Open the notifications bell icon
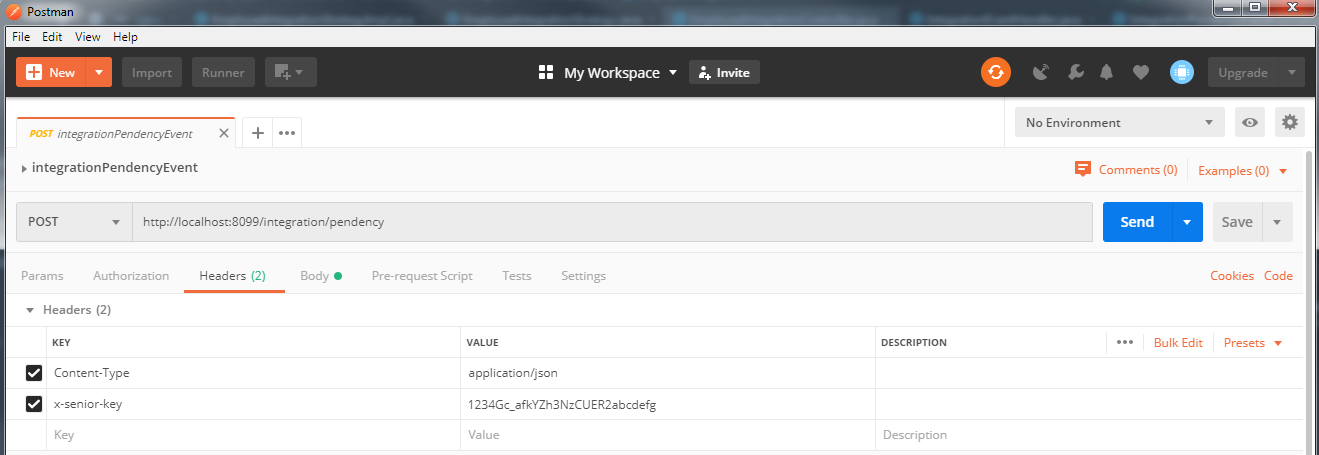This screenshot has width=1319, height=455. [x=1107, y=72]
